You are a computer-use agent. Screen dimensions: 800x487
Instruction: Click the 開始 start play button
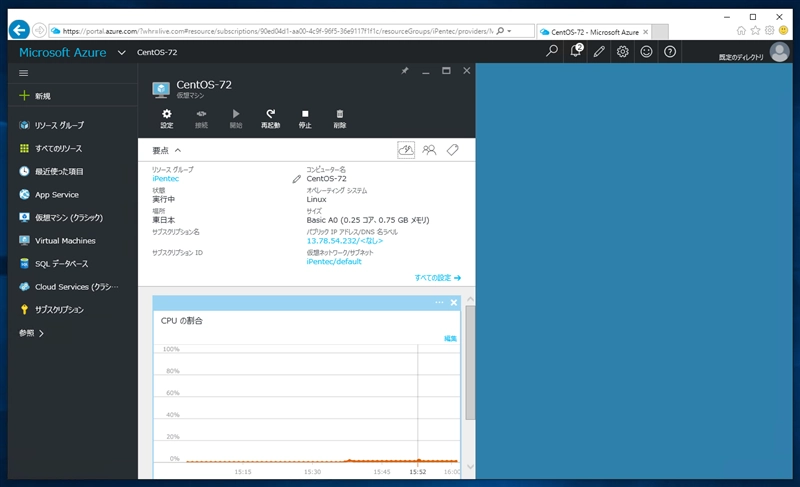(236, 118)
